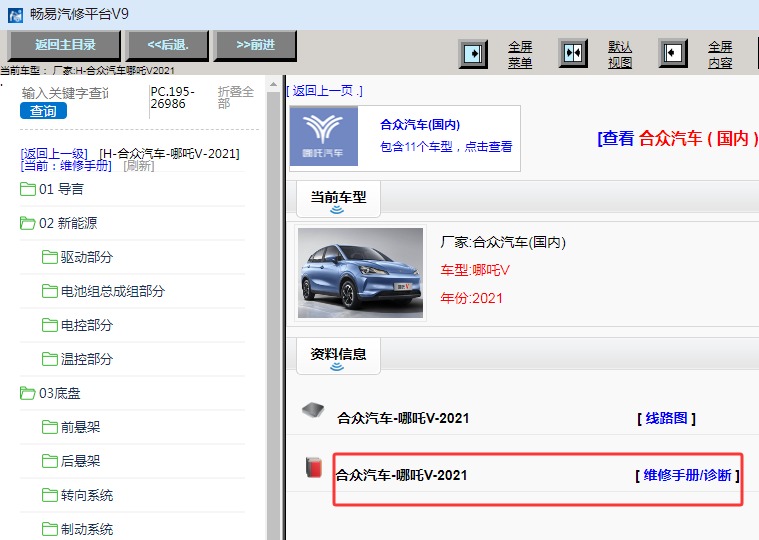Click the 哪吒汽车 brand logo

(x=323, y=136)
